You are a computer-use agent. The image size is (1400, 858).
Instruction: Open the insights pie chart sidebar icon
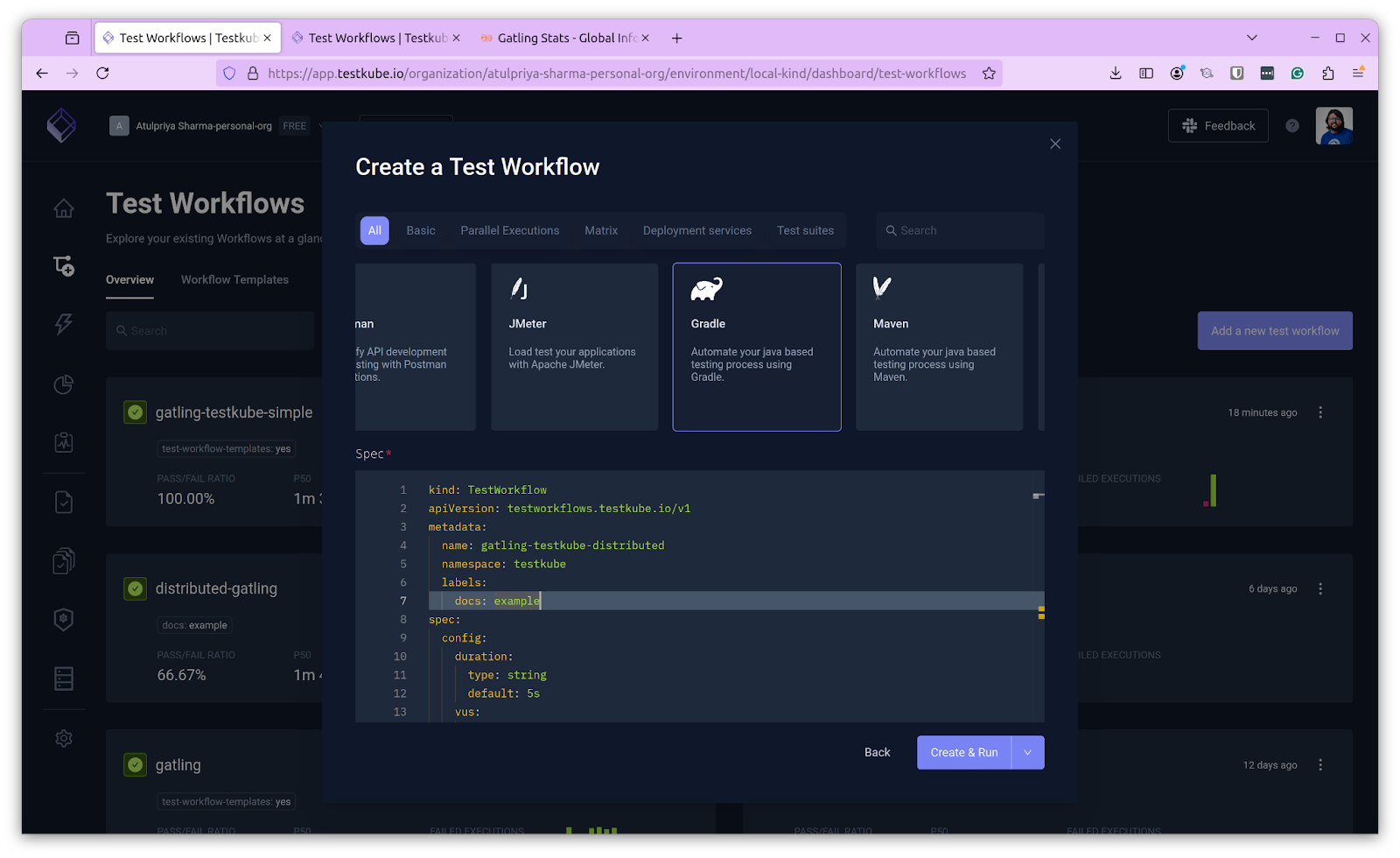pyautogui.click(x=64, y=384)
